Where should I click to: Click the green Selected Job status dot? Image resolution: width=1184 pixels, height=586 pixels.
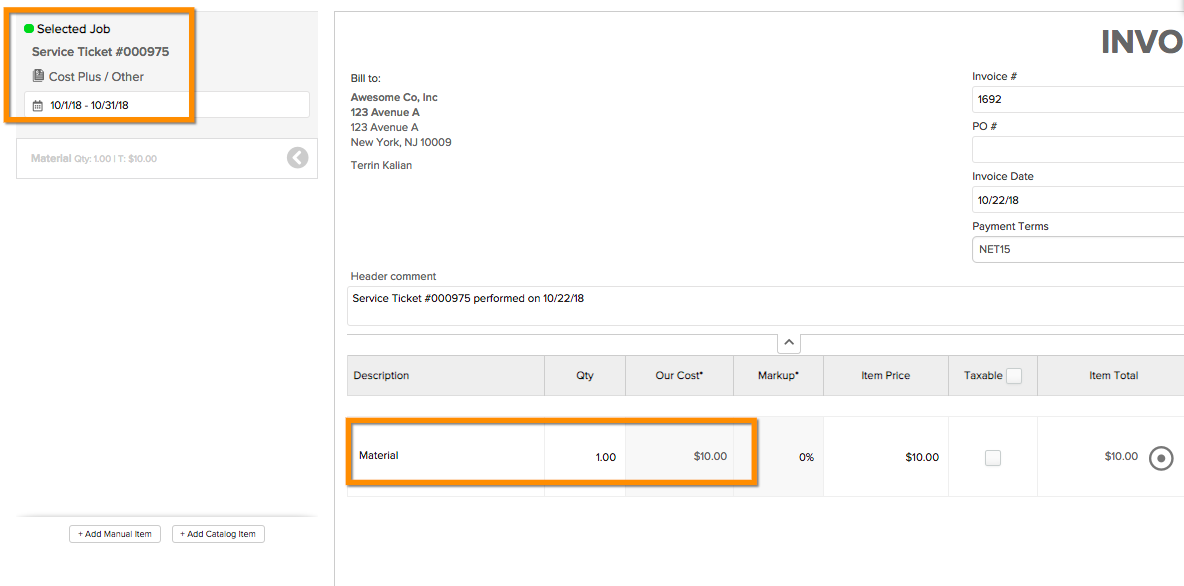click(29, 29)
